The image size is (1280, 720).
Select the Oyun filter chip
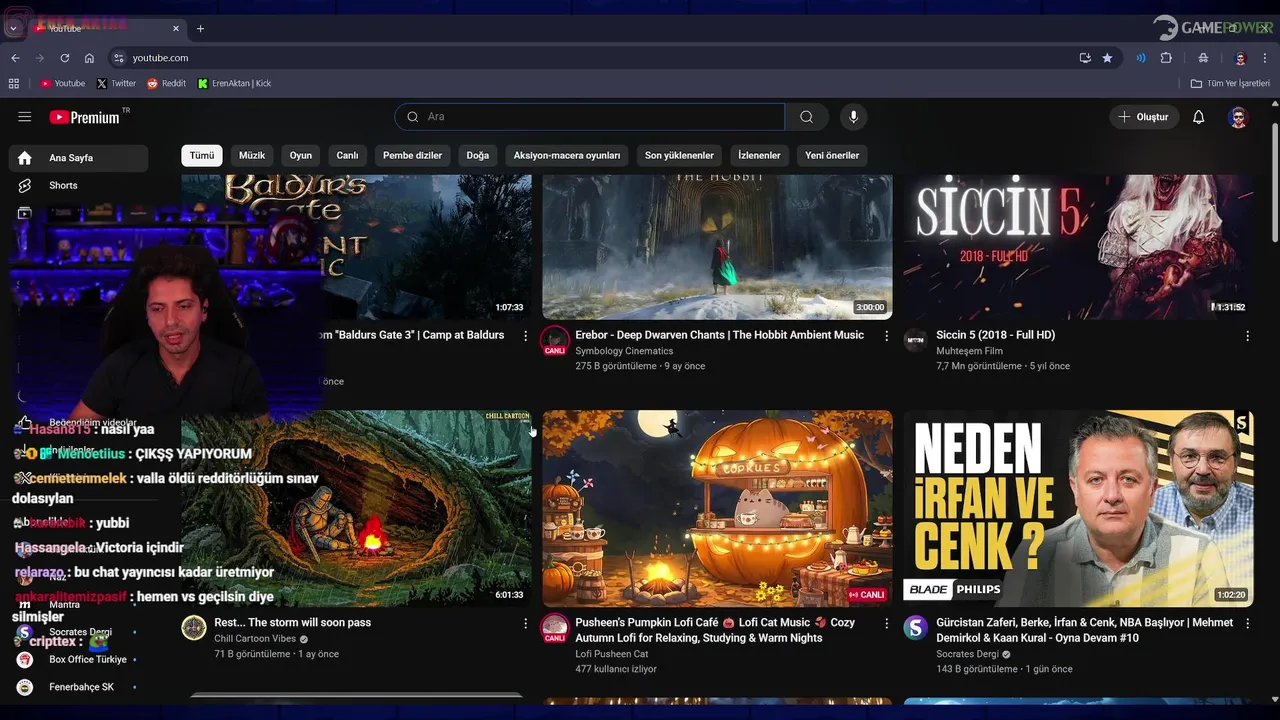[x=301, y=156]
